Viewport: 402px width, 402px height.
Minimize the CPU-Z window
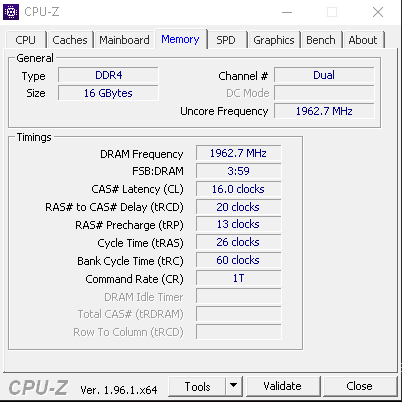287,12
